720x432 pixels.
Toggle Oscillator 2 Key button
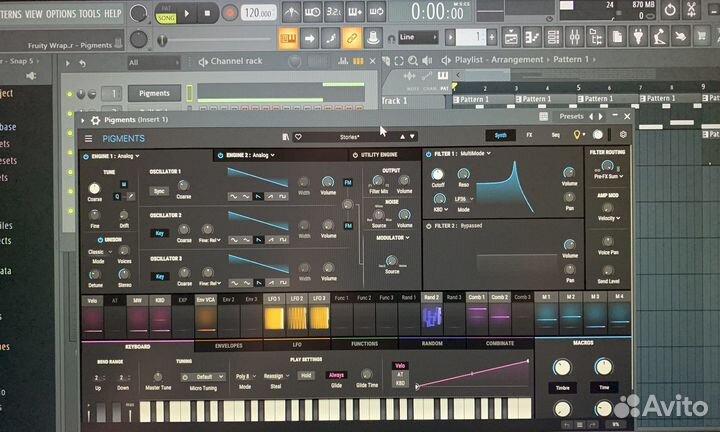(x=159, y=233)
